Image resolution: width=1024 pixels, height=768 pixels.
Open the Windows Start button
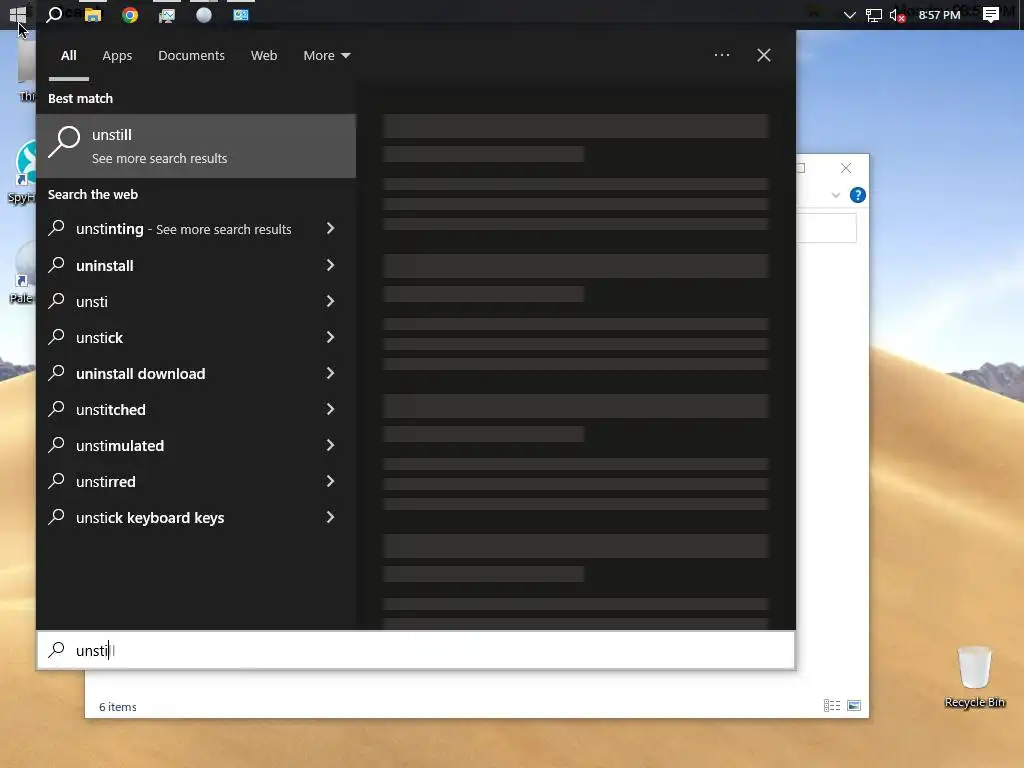pyautogui.click(x=18, y=14)
